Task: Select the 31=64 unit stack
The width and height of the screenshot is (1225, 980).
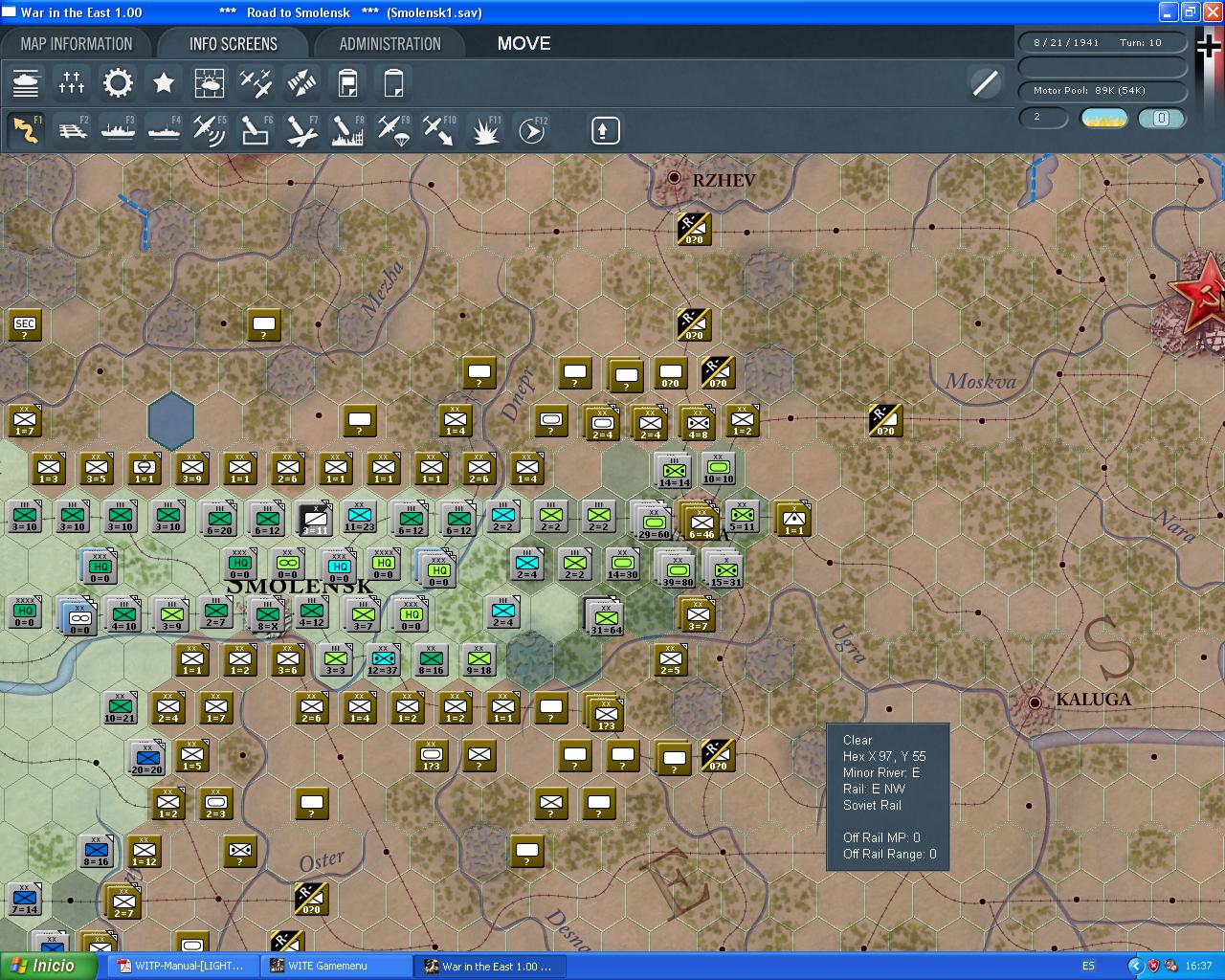Action: 605,615
